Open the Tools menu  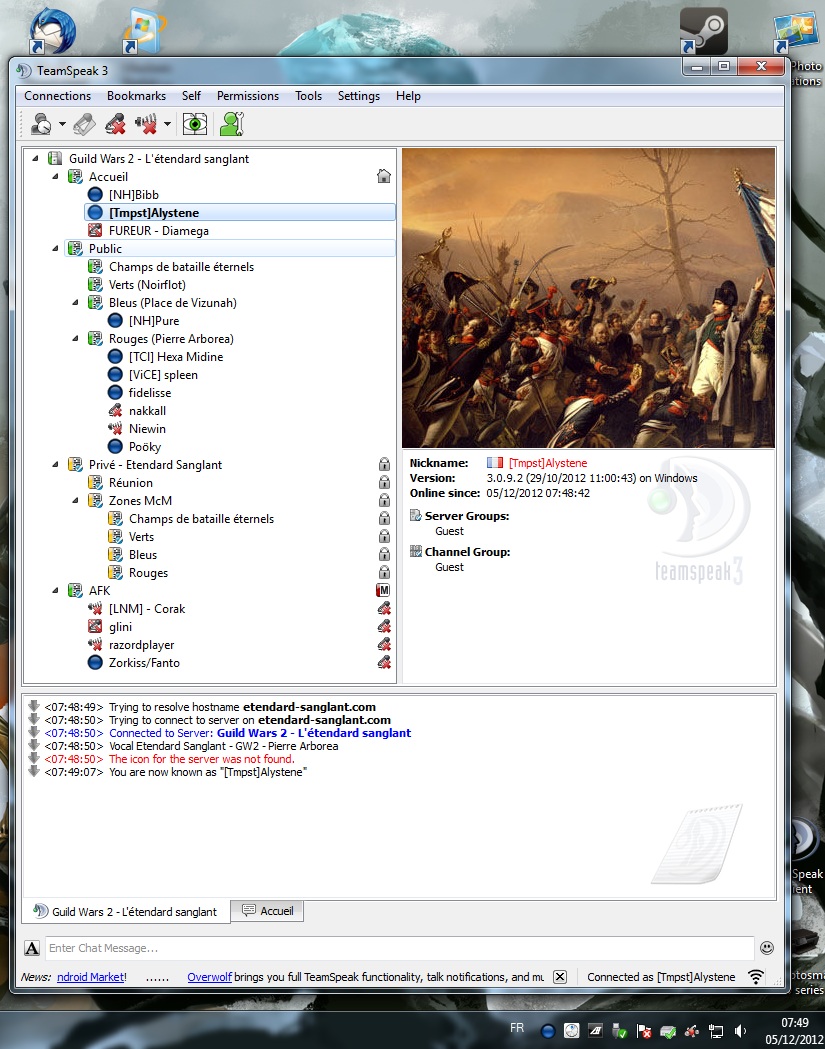click(x=308, y=96)
